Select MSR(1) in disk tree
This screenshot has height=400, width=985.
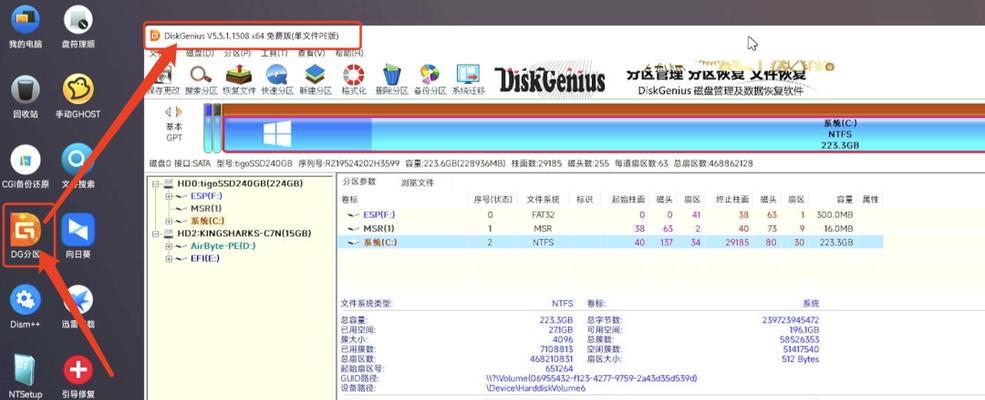click(x=206, y=208)
